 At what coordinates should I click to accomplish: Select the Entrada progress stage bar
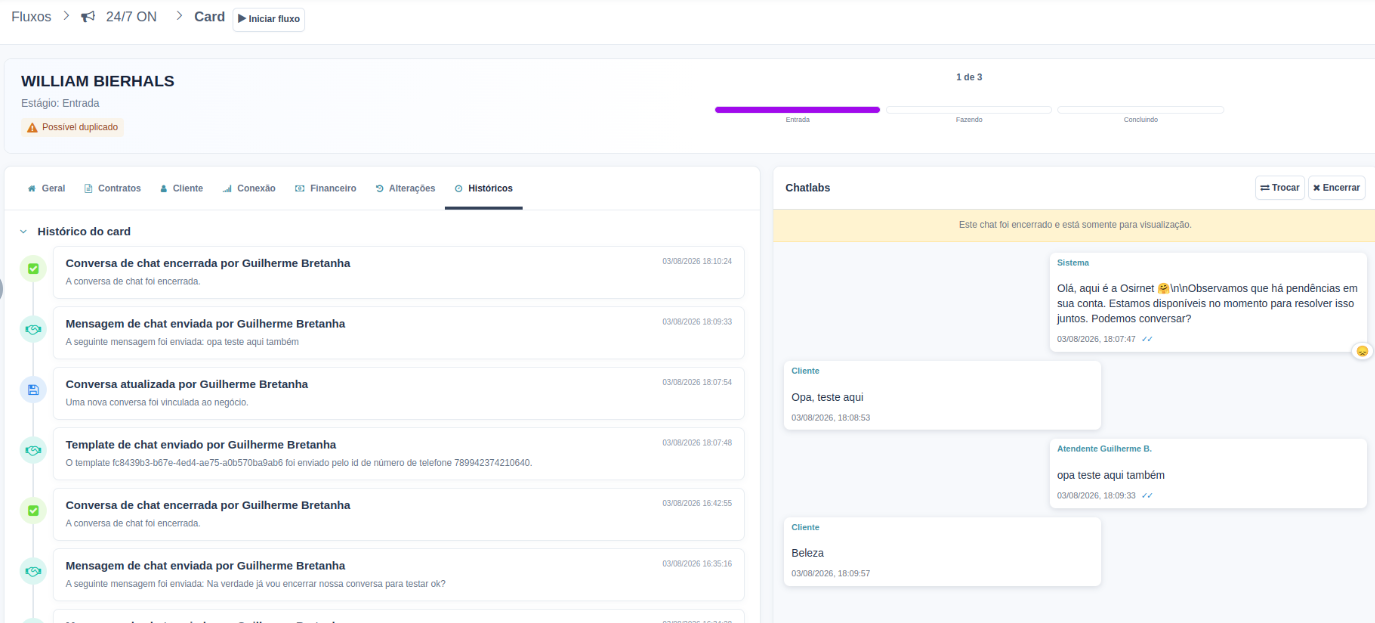tap(797, 109)
